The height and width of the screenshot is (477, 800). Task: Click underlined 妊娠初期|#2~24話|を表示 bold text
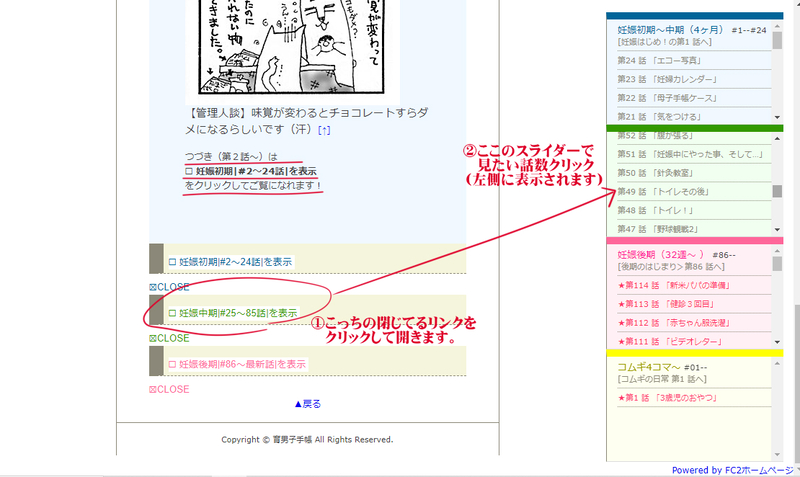(251, 171)
